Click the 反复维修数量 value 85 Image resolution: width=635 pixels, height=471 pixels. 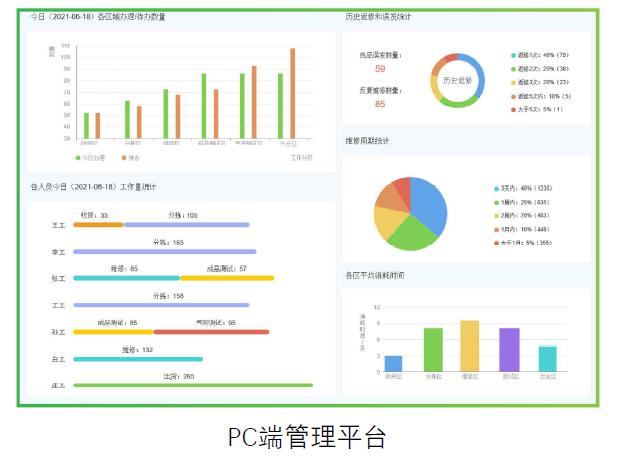[380, 103]
